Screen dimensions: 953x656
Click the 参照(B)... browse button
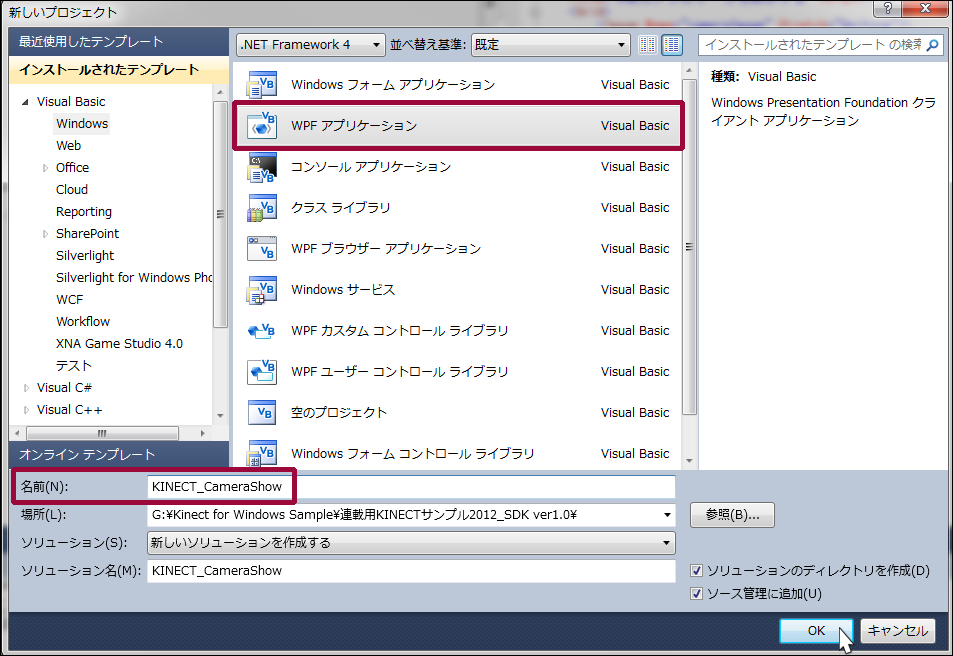[x=732, y=515]
